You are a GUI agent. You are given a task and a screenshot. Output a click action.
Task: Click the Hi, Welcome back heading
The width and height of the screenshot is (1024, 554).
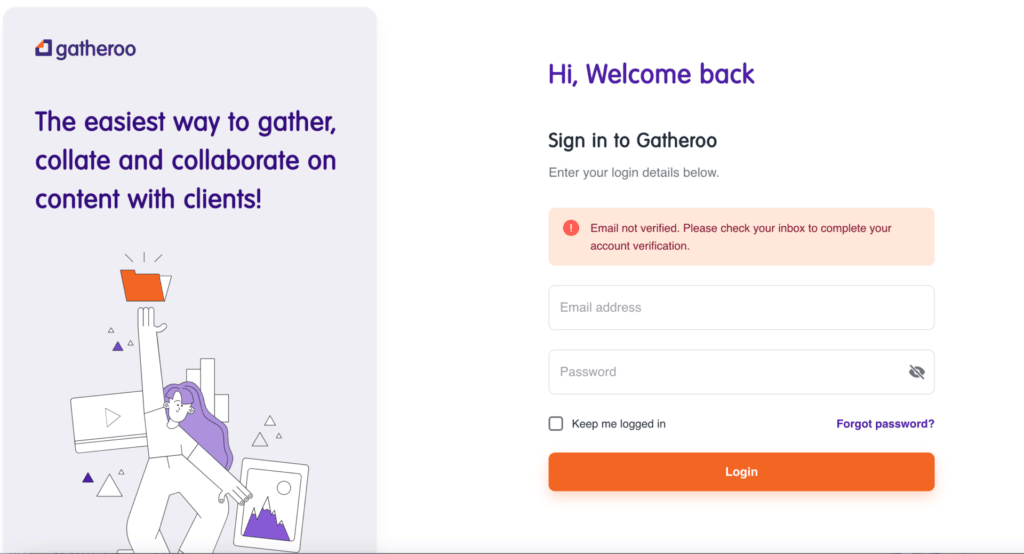coord(651,74)
